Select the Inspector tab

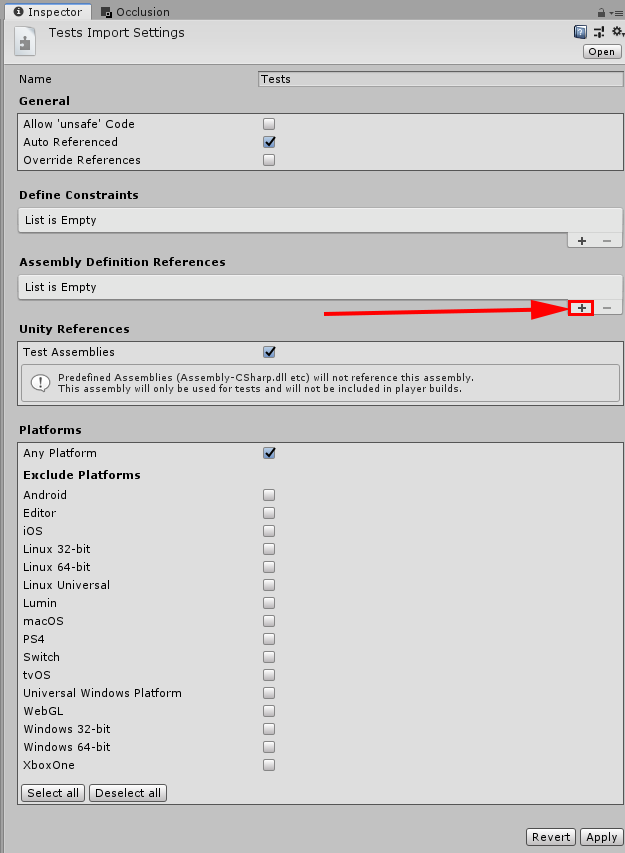(48, 12)
